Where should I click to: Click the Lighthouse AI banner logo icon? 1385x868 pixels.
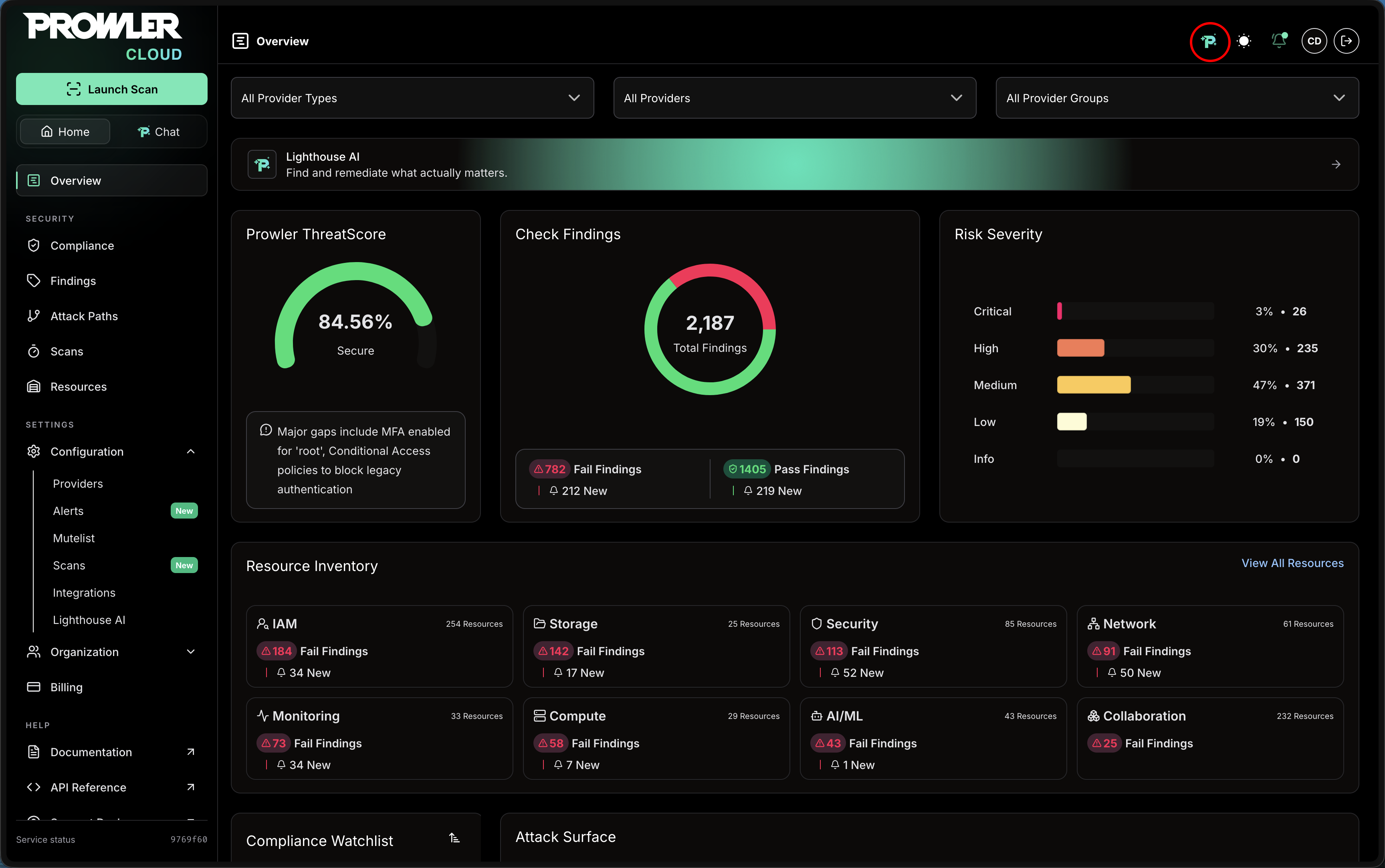pos(262,165)
